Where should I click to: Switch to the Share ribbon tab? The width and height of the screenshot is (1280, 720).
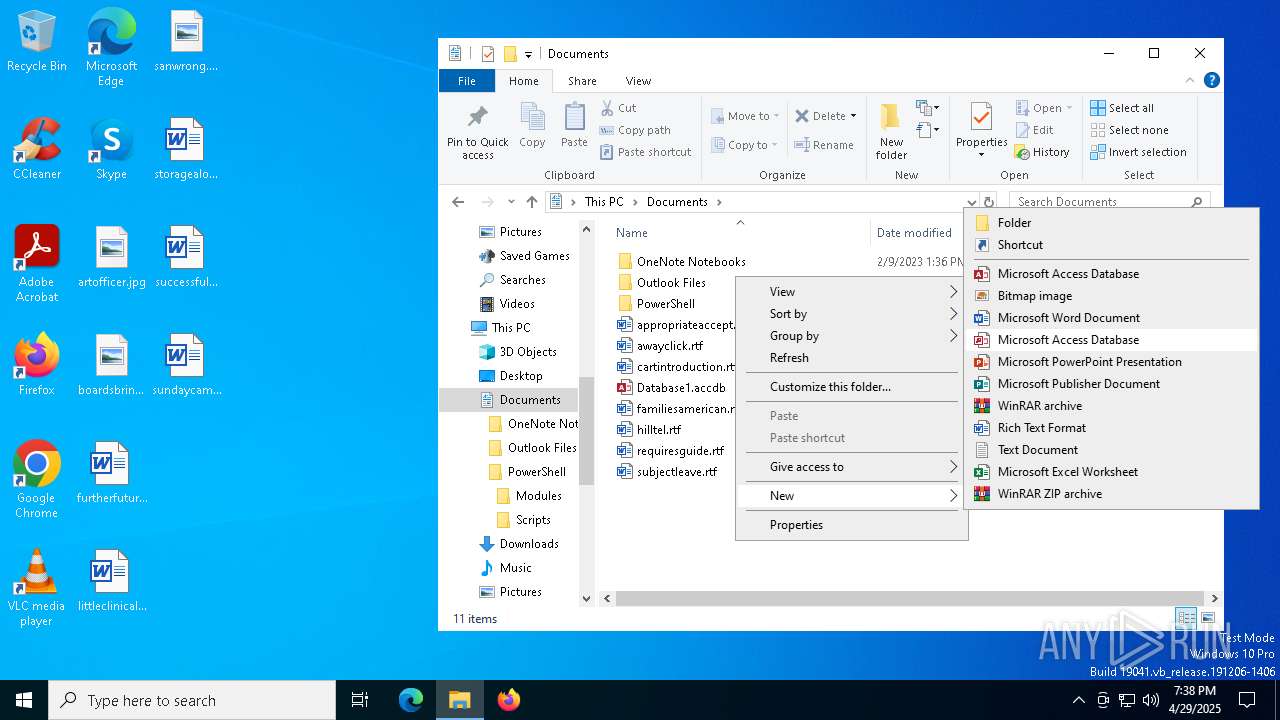tap(582, 81)
